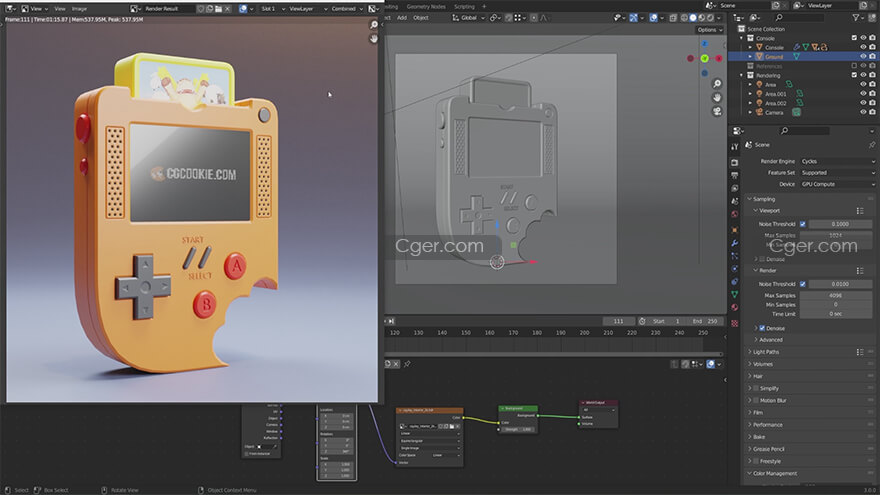Uncheck the Render Denoise checkbox

[x=762, y=328]
